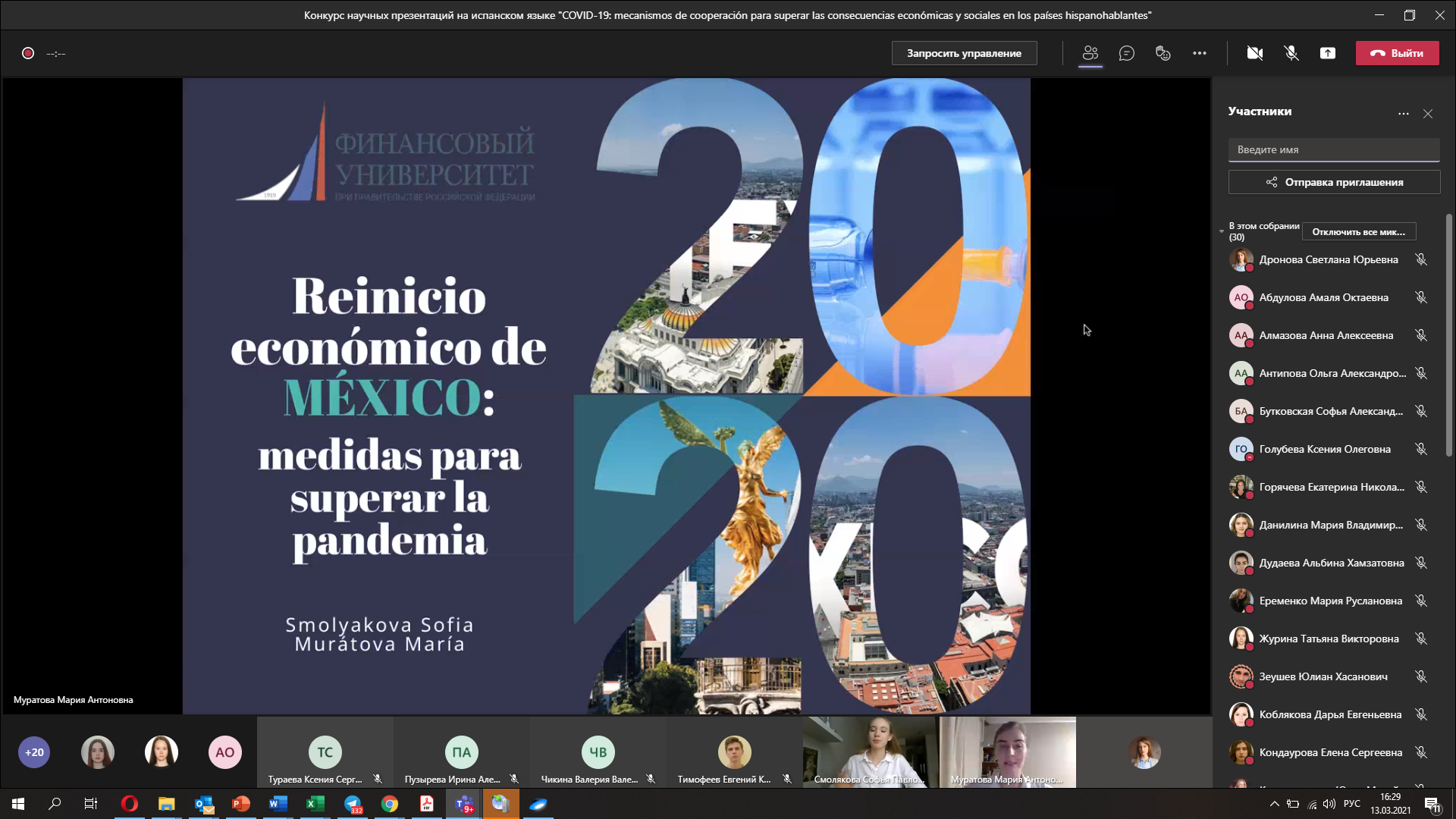Open Windows notification center icon
This screenshot has height=819, width=1456.
coord(1432,805)
